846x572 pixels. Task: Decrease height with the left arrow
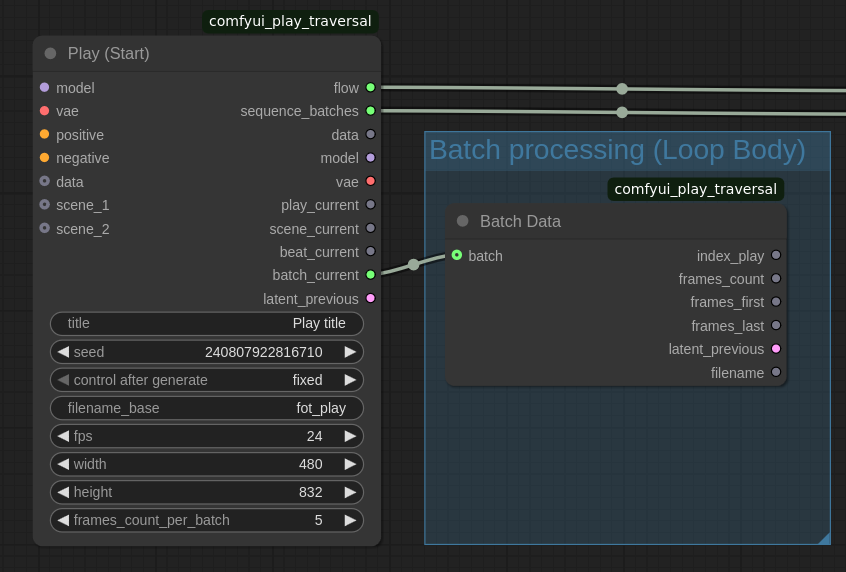63,492
